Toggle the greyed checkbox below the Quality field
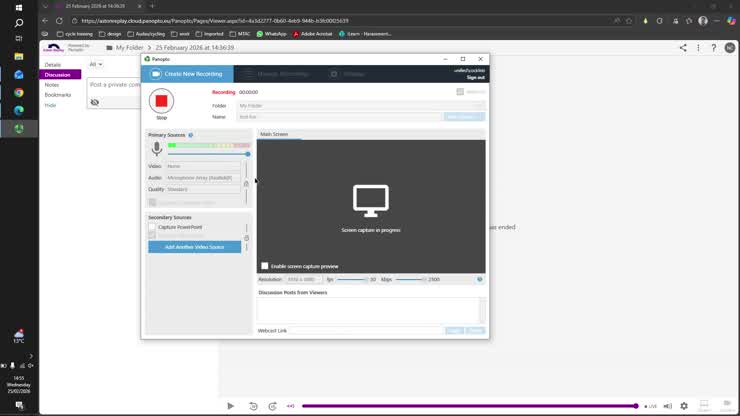740x416 pixels. [x=152, y=202]
